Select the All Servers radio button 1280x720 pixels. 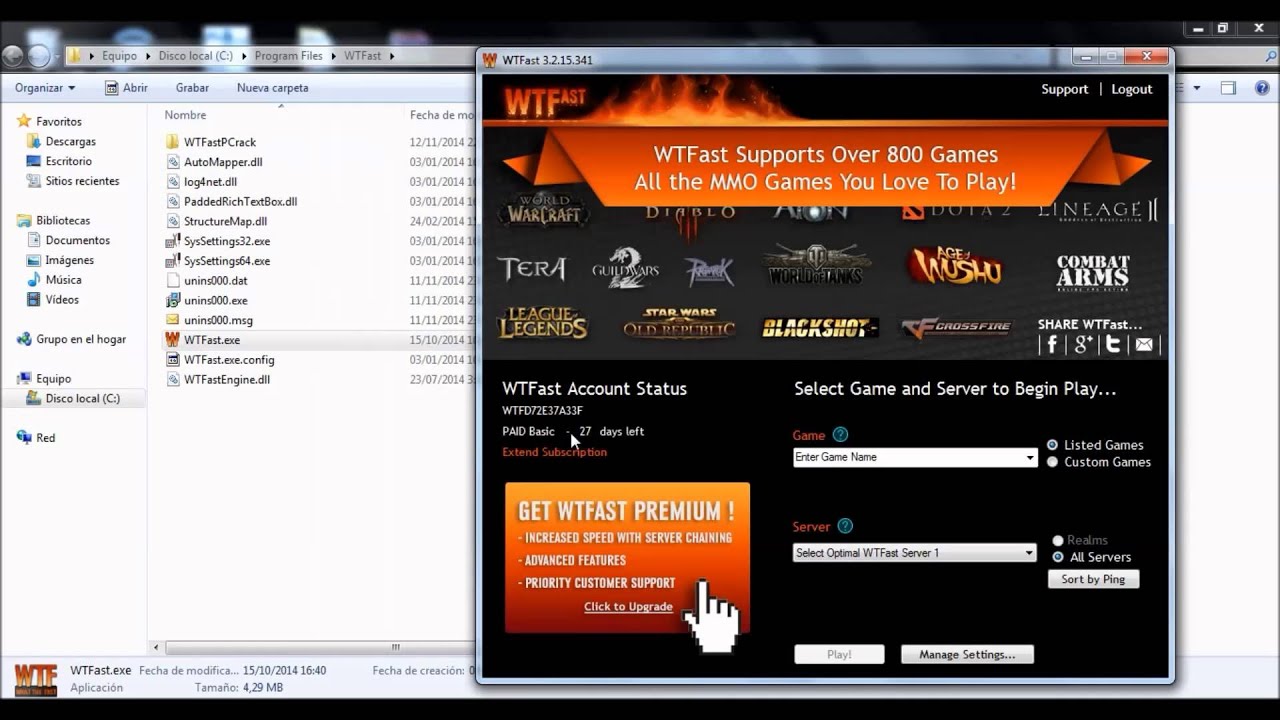tap(1058, 557)
